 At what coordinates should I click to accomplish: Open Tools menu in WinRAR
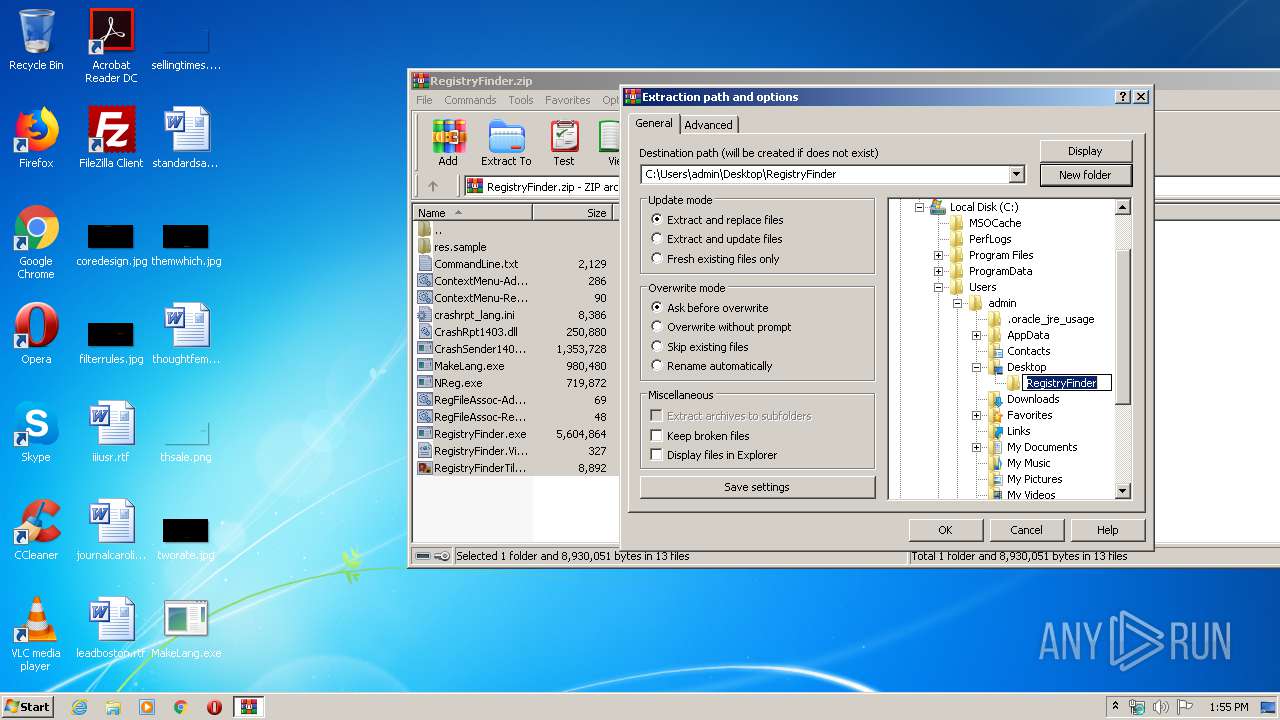(521, 100)
